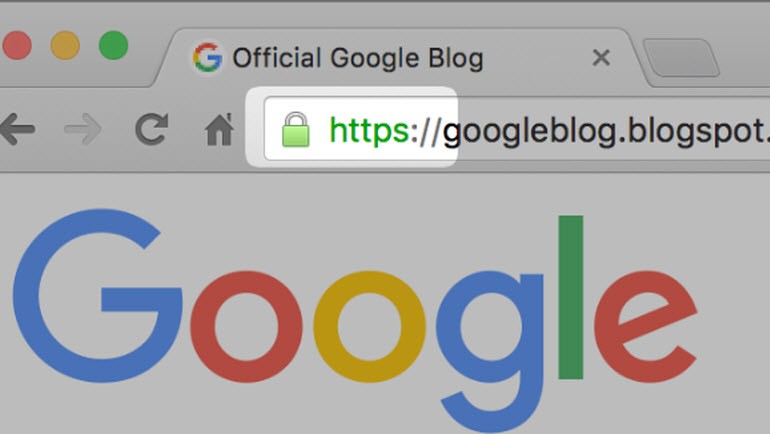Click the yellow minimize window button
This screenshot has width=770, height=434.
[x=65, y=45]
